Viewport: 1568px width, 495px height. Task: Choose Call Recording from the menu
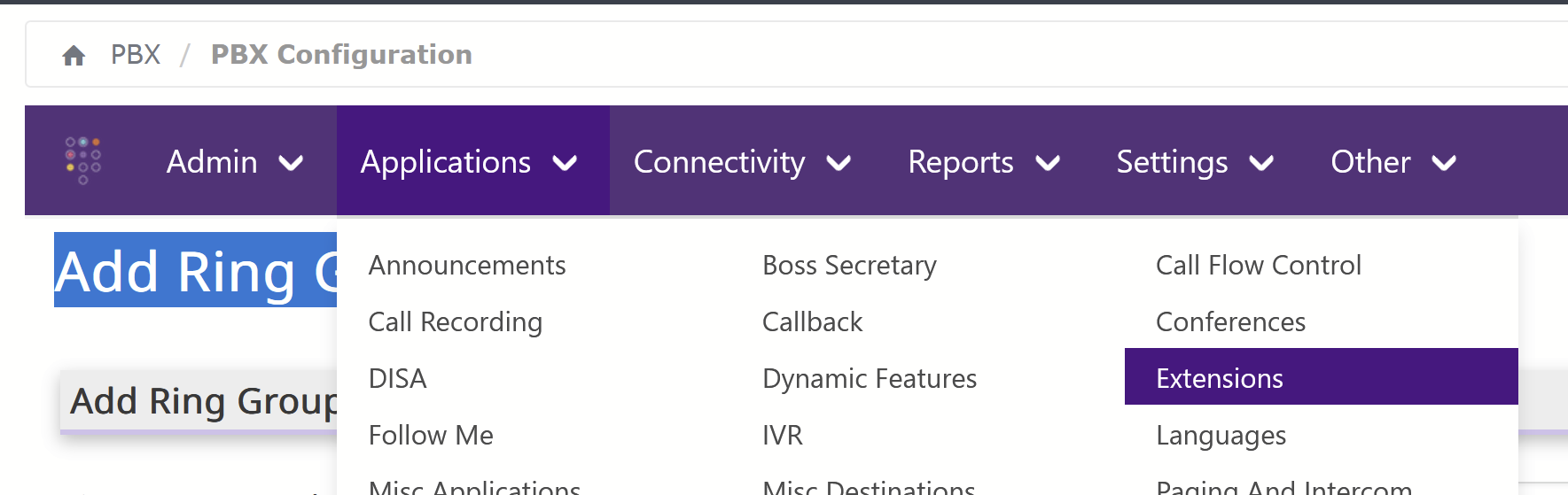pos(456,322)
